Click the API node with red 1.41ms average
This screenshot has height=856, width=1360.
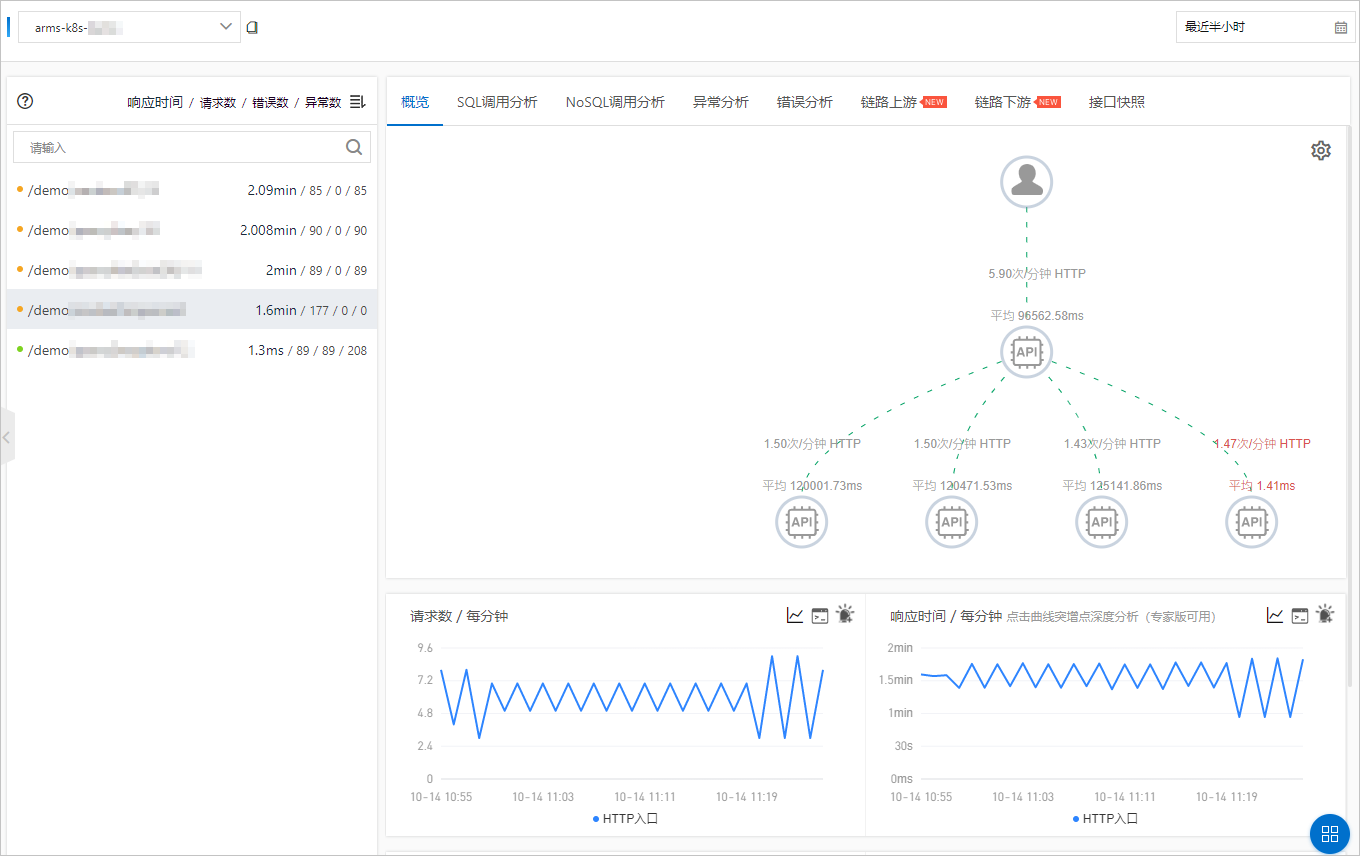tap(1252, 522)
